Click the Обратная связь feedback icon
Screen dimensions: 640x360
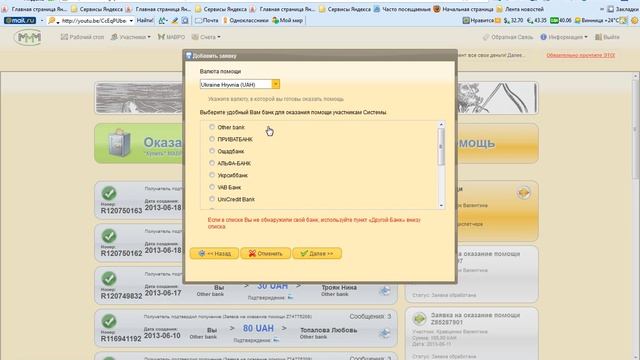point(486,37)
